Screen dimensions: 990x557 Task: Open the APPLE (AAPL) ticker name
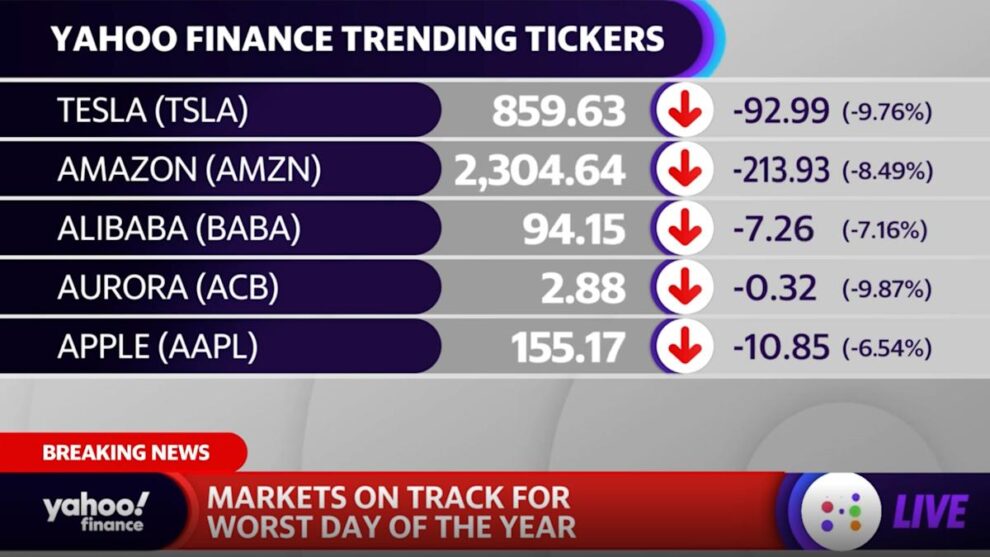coord(158,347)
